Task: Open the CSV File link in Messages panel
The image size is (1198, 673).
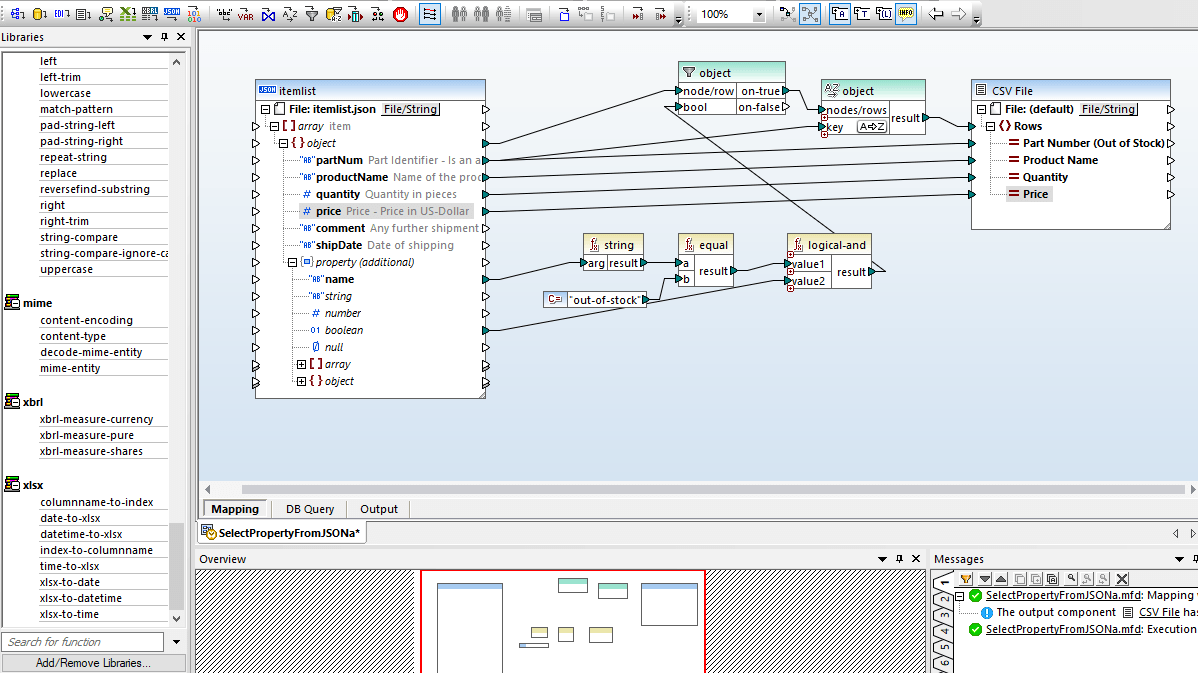Action: click(1160, 612)
